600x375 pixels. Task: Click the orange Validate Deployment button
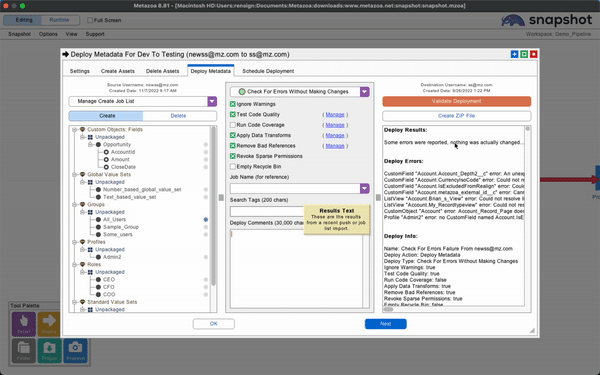click(x=457, y=101)
